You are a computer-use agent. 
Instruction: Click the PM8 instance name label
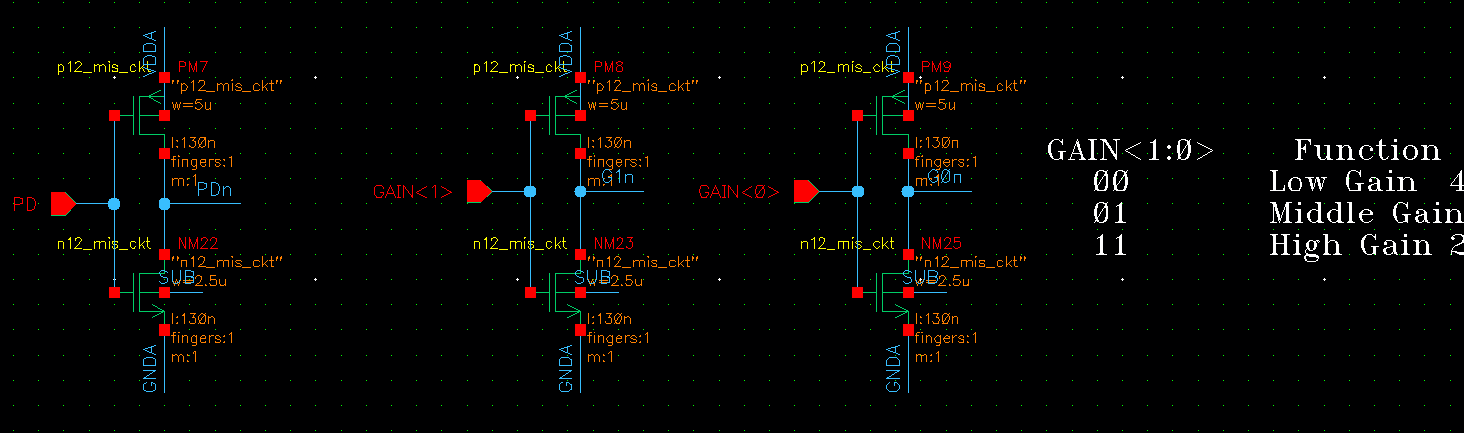pos(609,67)
